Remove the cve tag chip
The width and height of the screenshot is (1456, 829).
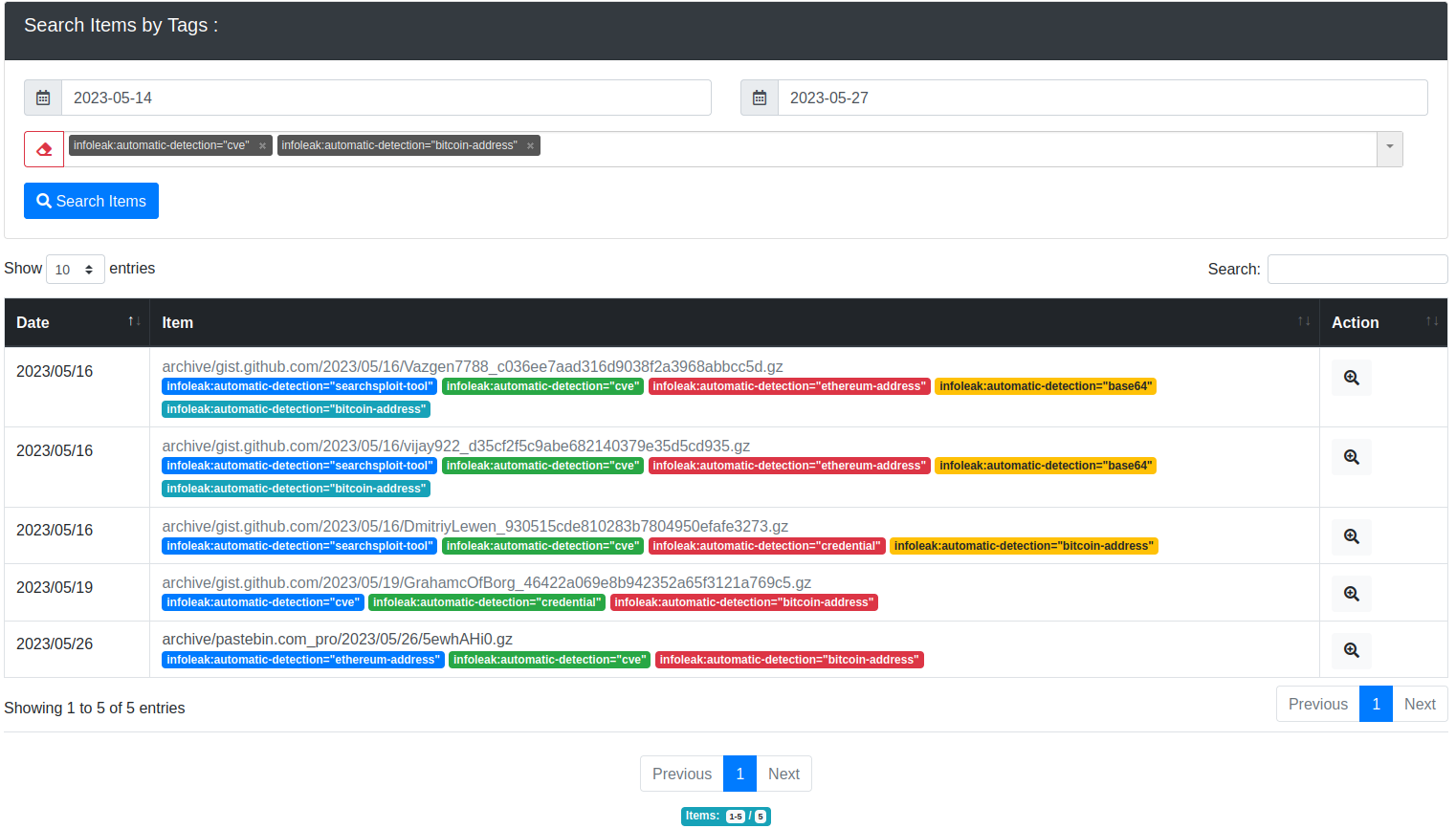(x=261, y=145)
